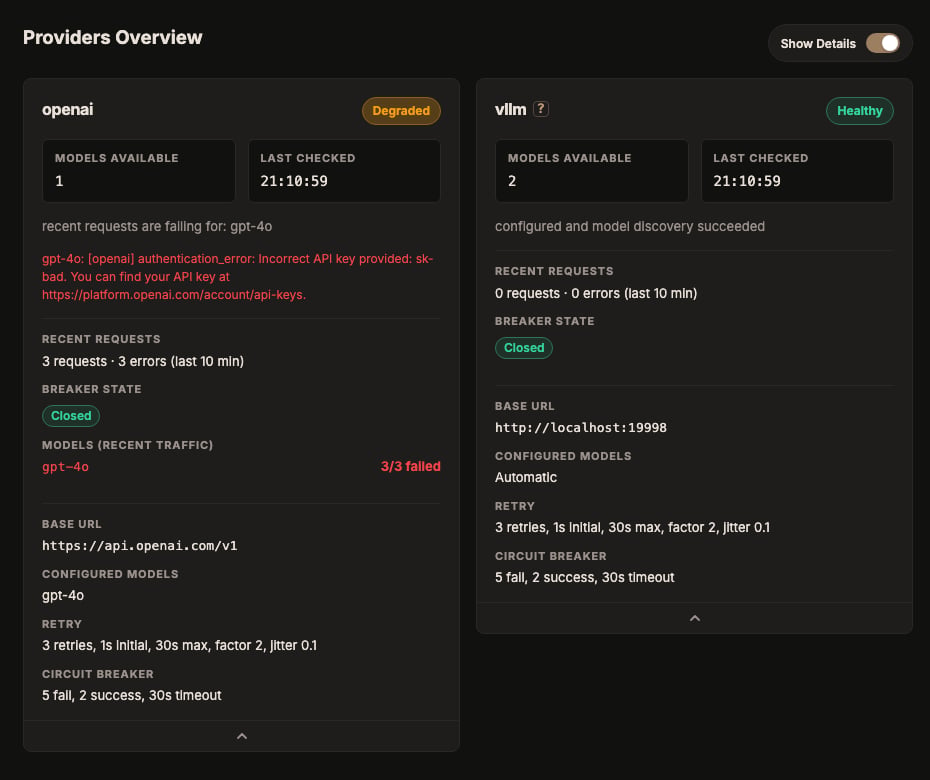Collapse the vllm card with bottom chevron
Image resolution: width=930 pixels, height=780 pixels.
point(695,618)
